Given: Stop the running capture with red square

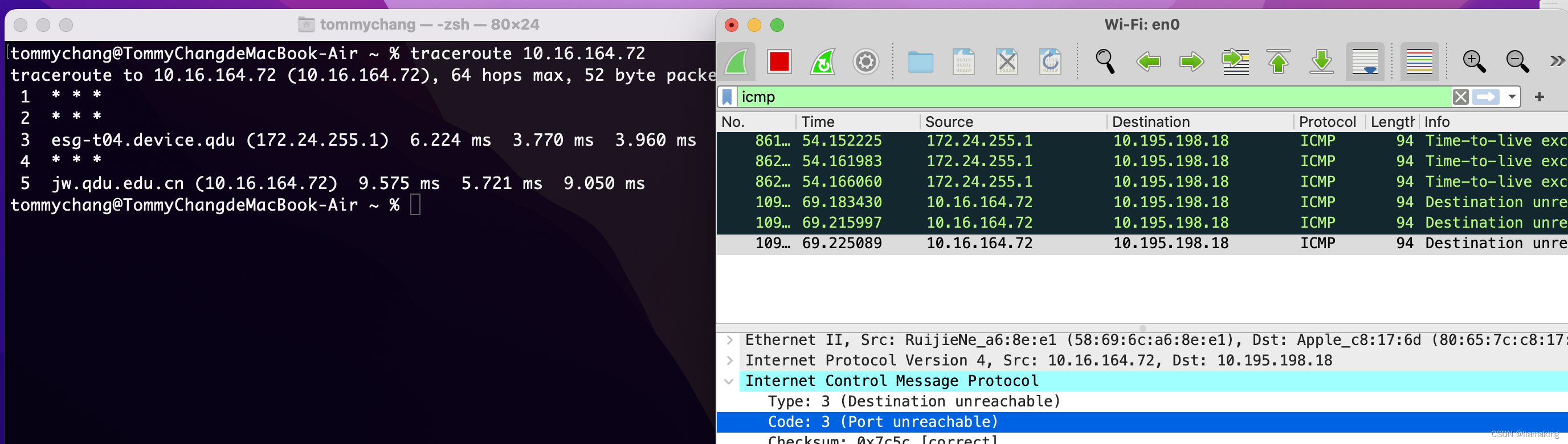Looking at the screenshot, I should click(x=779, y=61).
